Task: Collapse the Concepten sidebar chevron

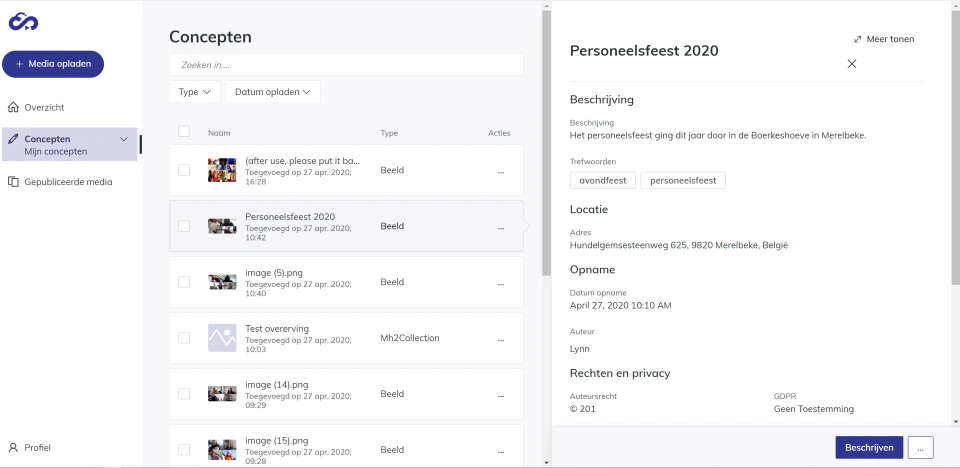Action: [124, 139]
